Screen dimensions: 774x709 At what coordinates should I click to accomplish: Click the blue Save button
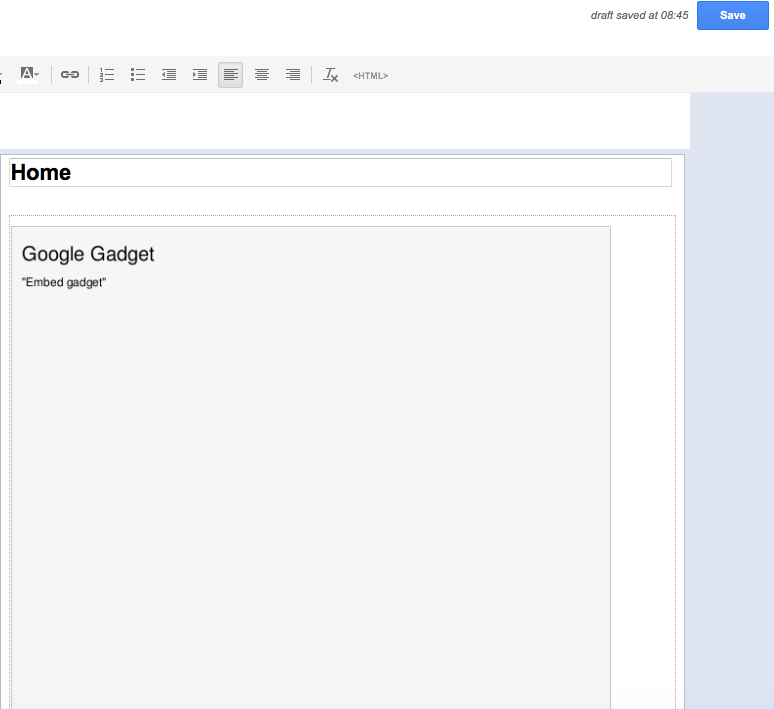pos(732,15)
